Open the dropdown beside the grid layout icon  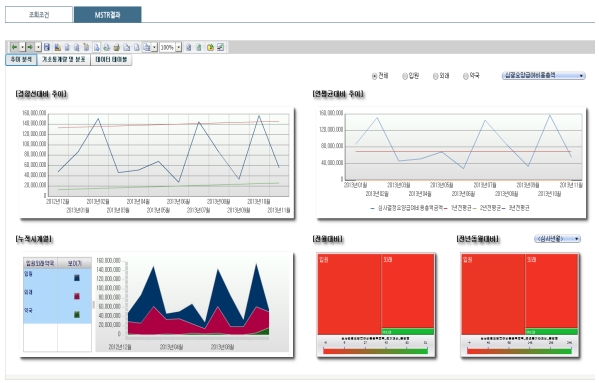coord(154,47)
